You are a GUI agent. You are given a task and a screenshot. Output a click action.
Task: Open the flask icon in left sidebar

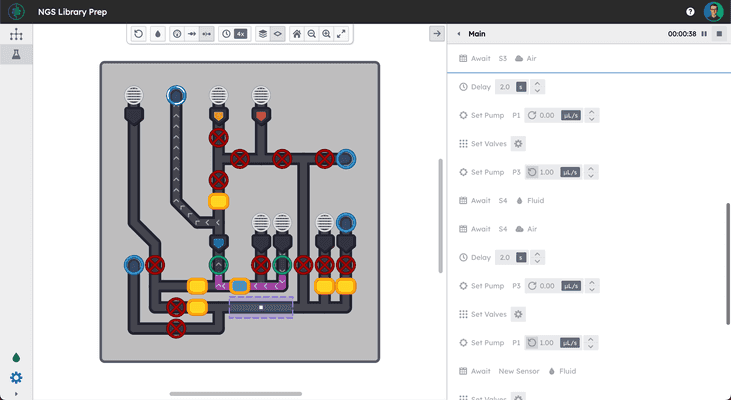click(16, 55)
